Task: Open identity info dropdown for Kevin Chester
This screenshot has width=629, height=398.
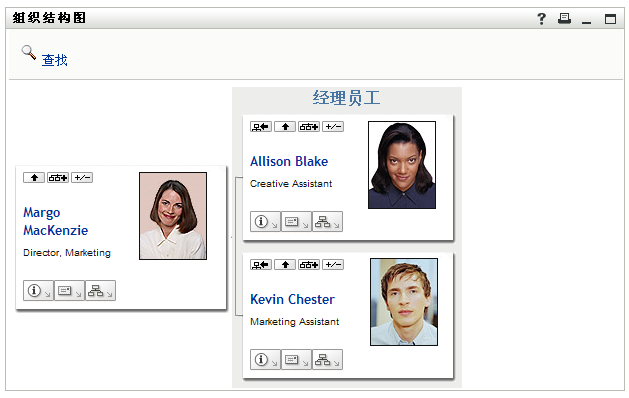Action: tap(265, 359)
